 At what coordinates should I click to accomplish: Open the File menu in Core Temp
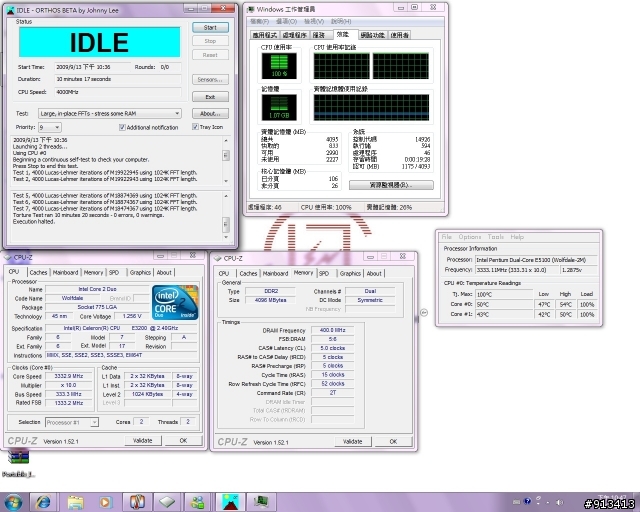click(x=447, y=237)
